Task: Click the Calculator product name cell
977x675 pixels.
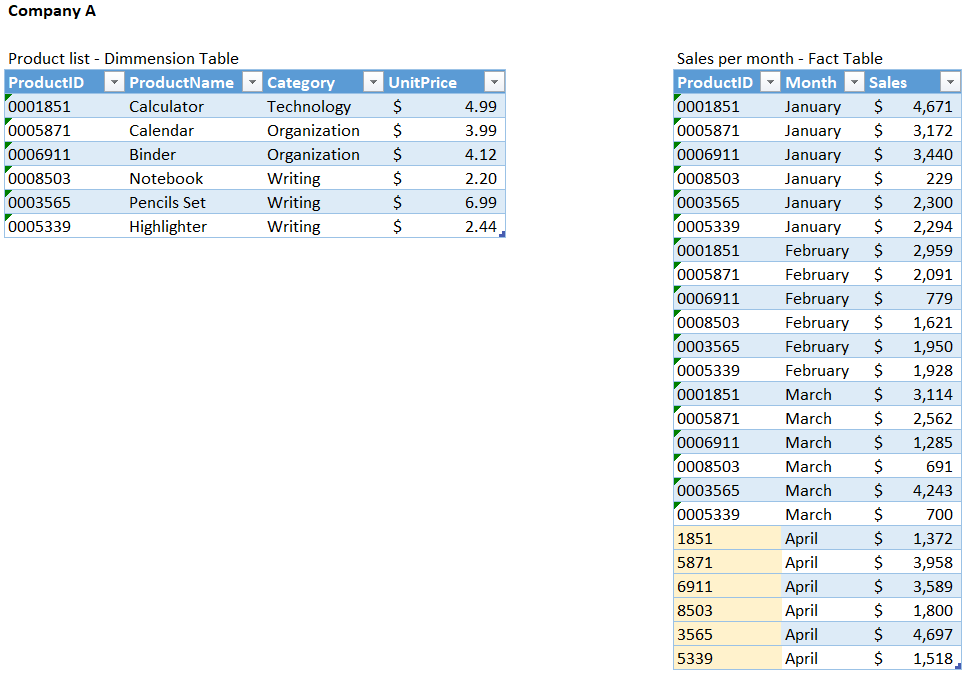Action: tap(166, 106)
